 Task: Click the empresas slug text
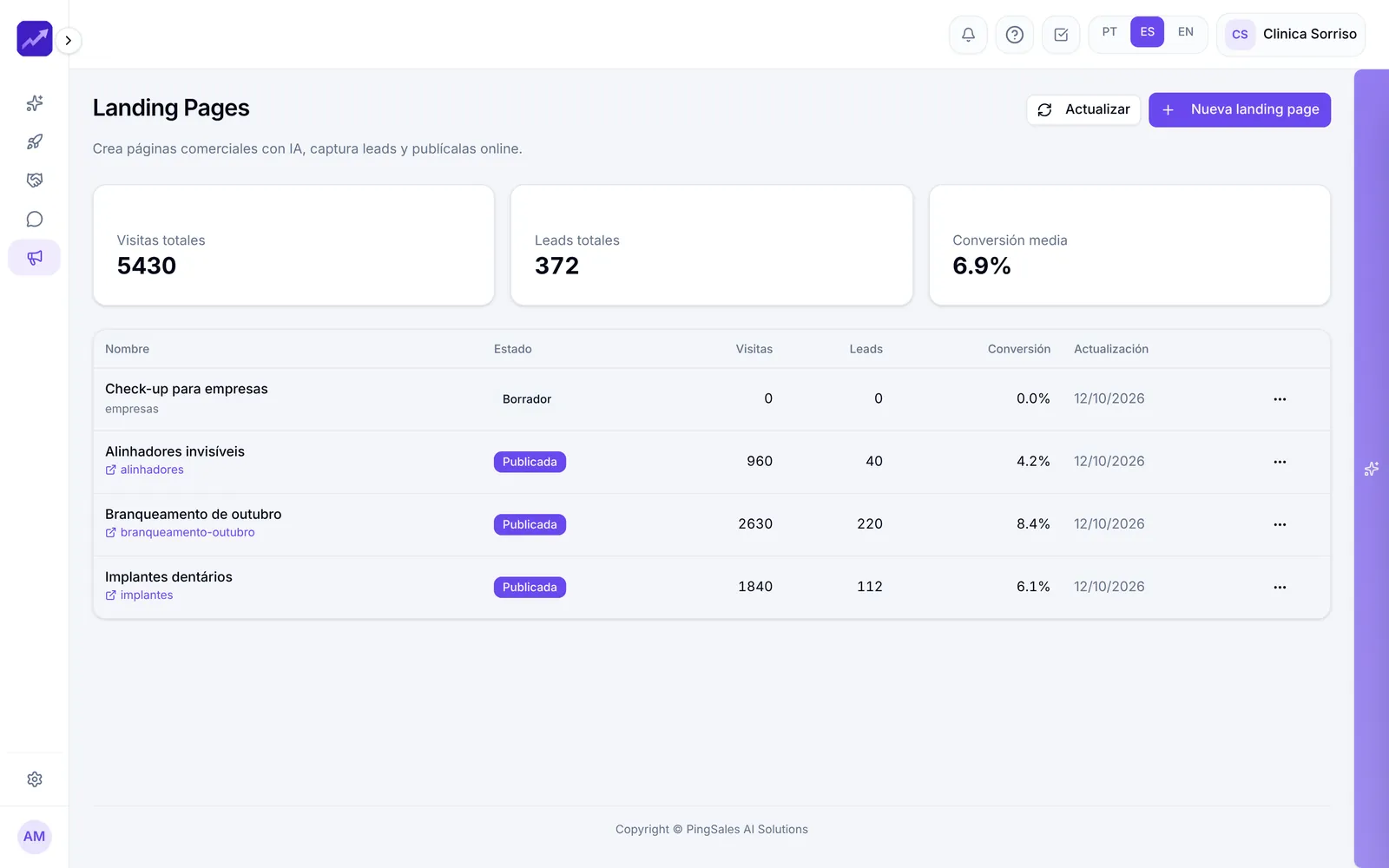[132, 409]
